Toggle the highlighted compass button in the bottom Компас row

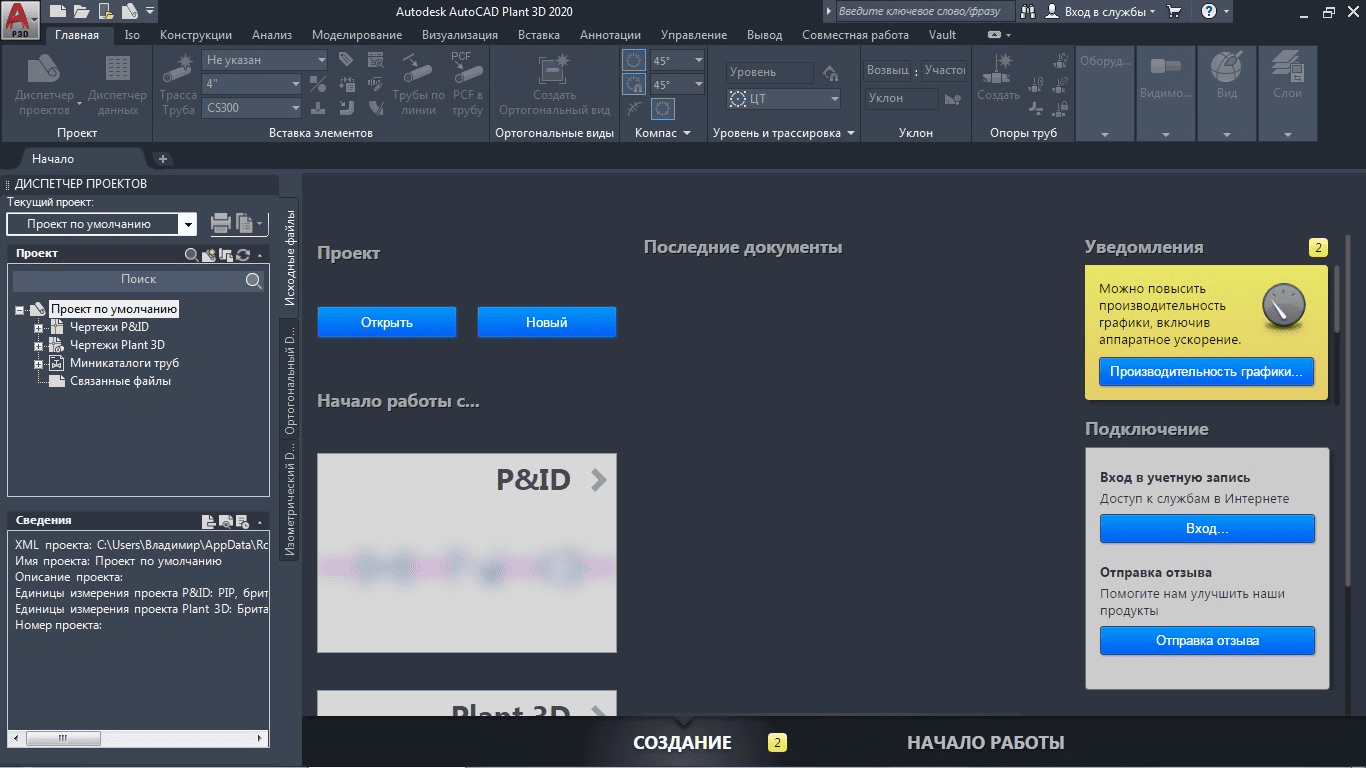click(664, 108)
